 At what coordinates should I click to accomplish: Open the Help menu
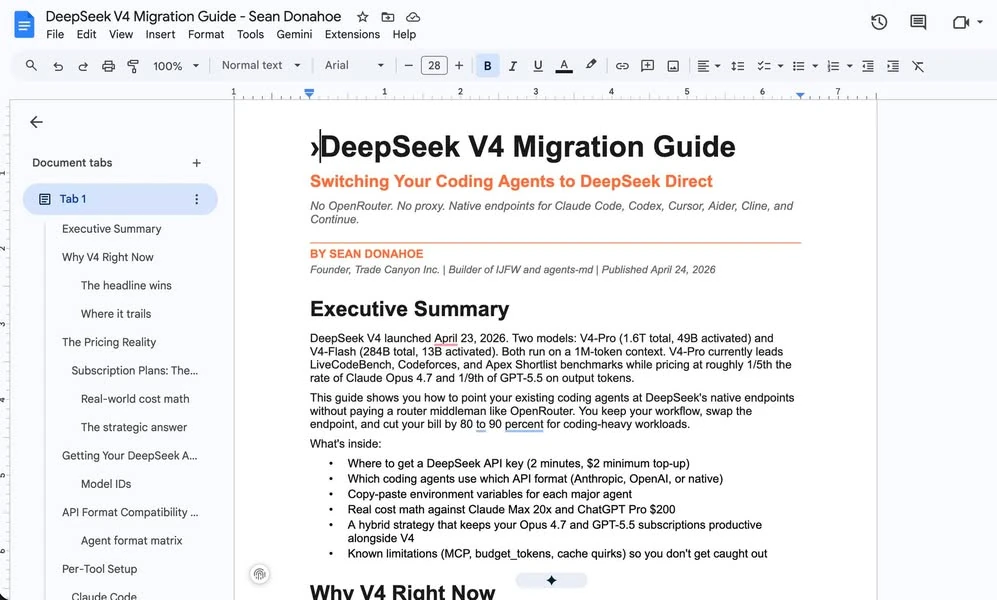pos(404,34)
